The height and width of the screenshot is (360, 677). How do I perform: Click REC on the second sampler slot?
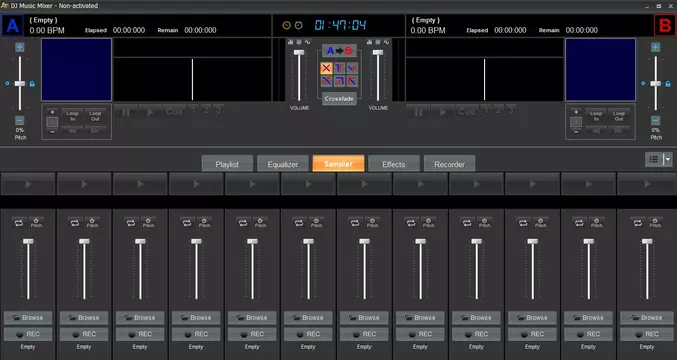(84, 334)
